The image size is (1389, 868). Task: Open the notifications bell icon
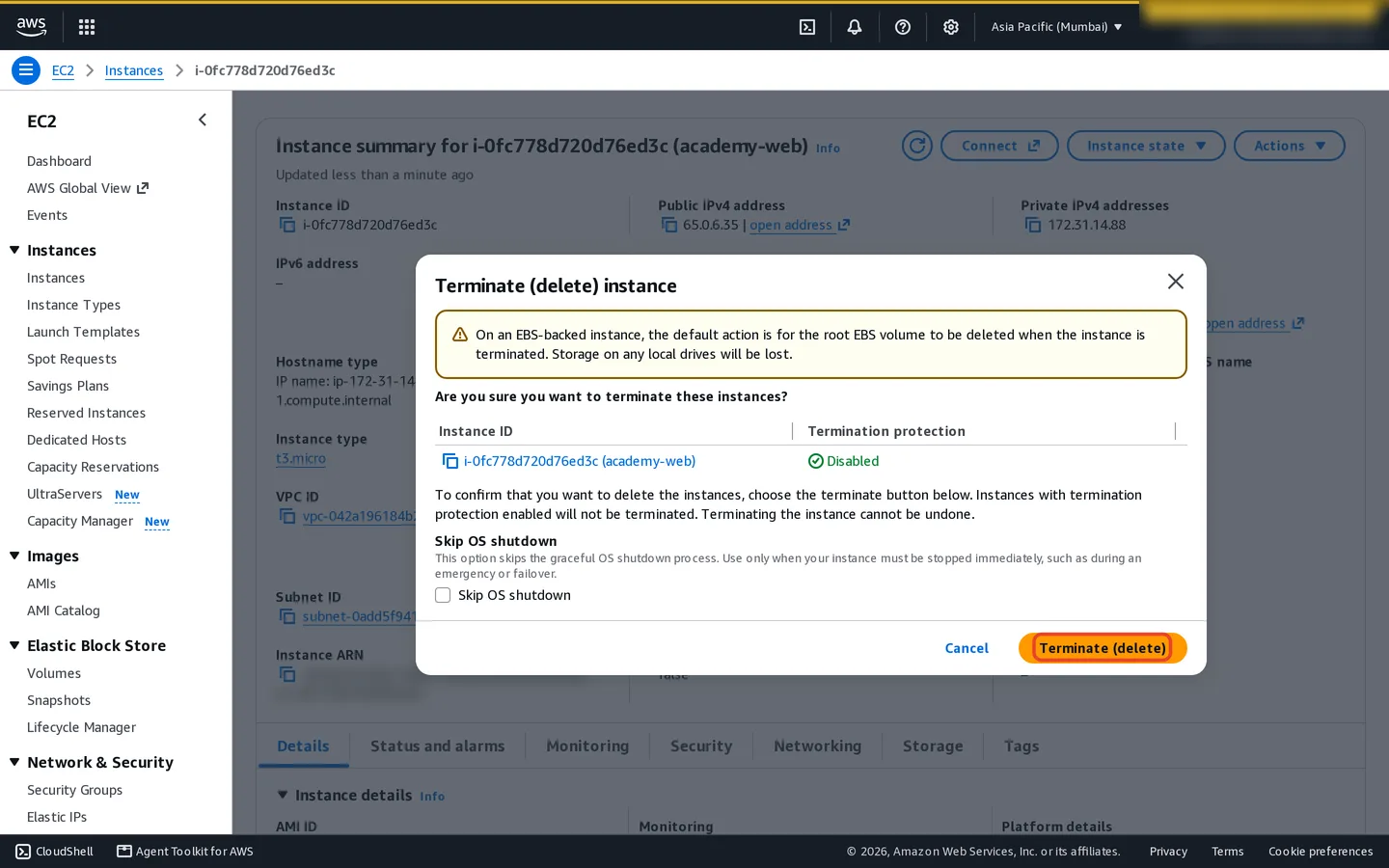(855, 27)
